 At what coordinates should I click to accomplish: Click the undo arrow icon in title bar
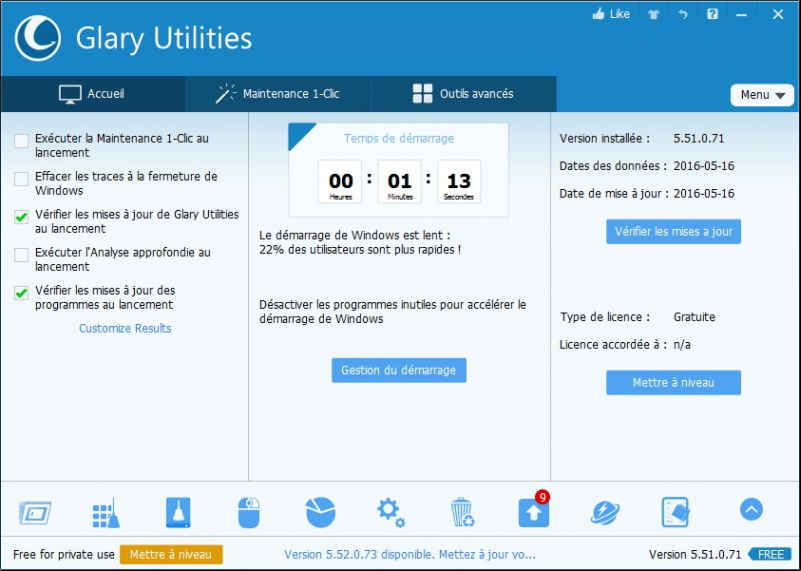(683, 14)
